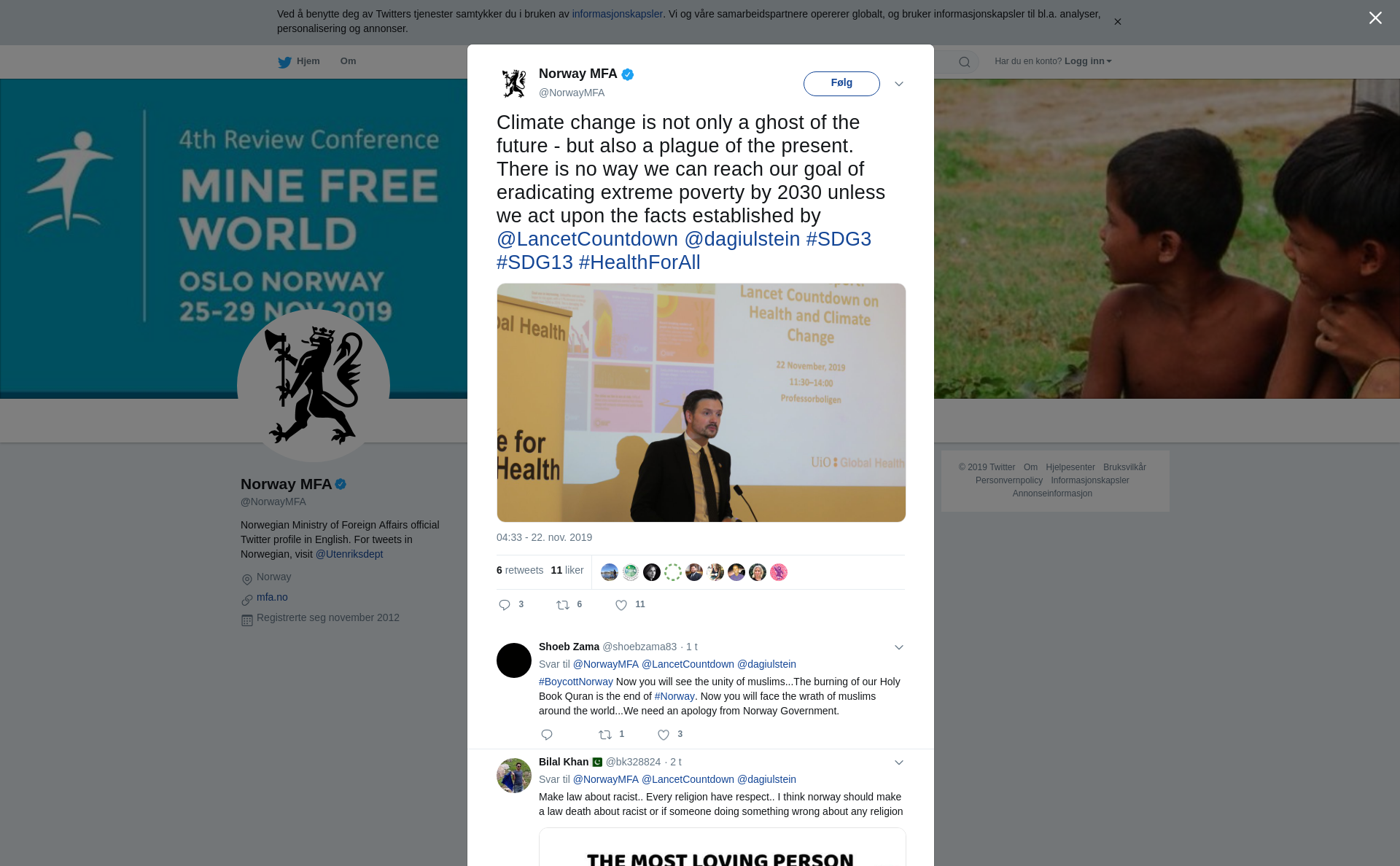Open the Logg inn dropdown
Image resolution: width=1400 pixels, height=866 pixels.
[1088, 61]
